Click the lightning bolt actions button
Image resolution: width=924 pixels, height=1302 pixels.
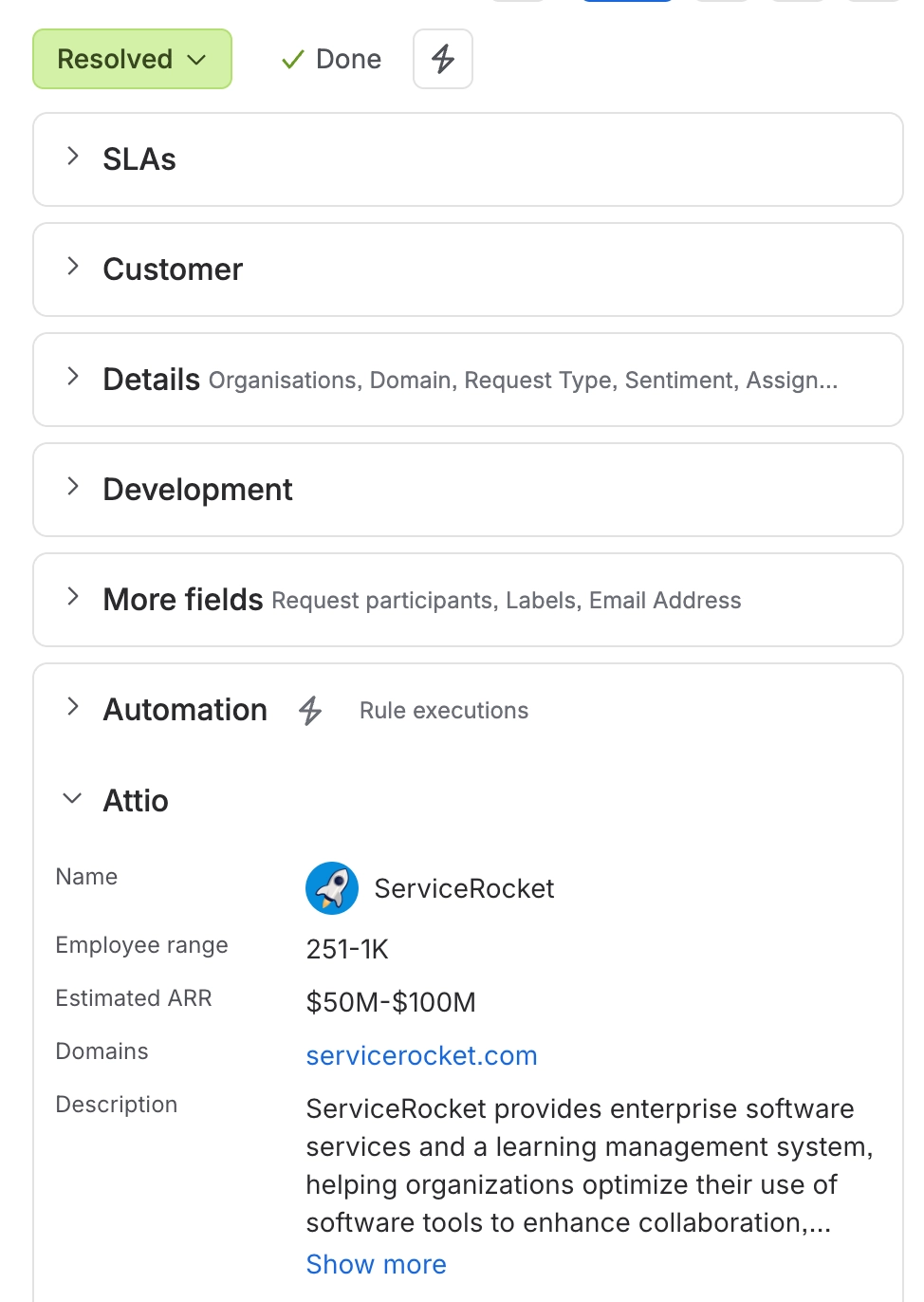pos(443,59)
